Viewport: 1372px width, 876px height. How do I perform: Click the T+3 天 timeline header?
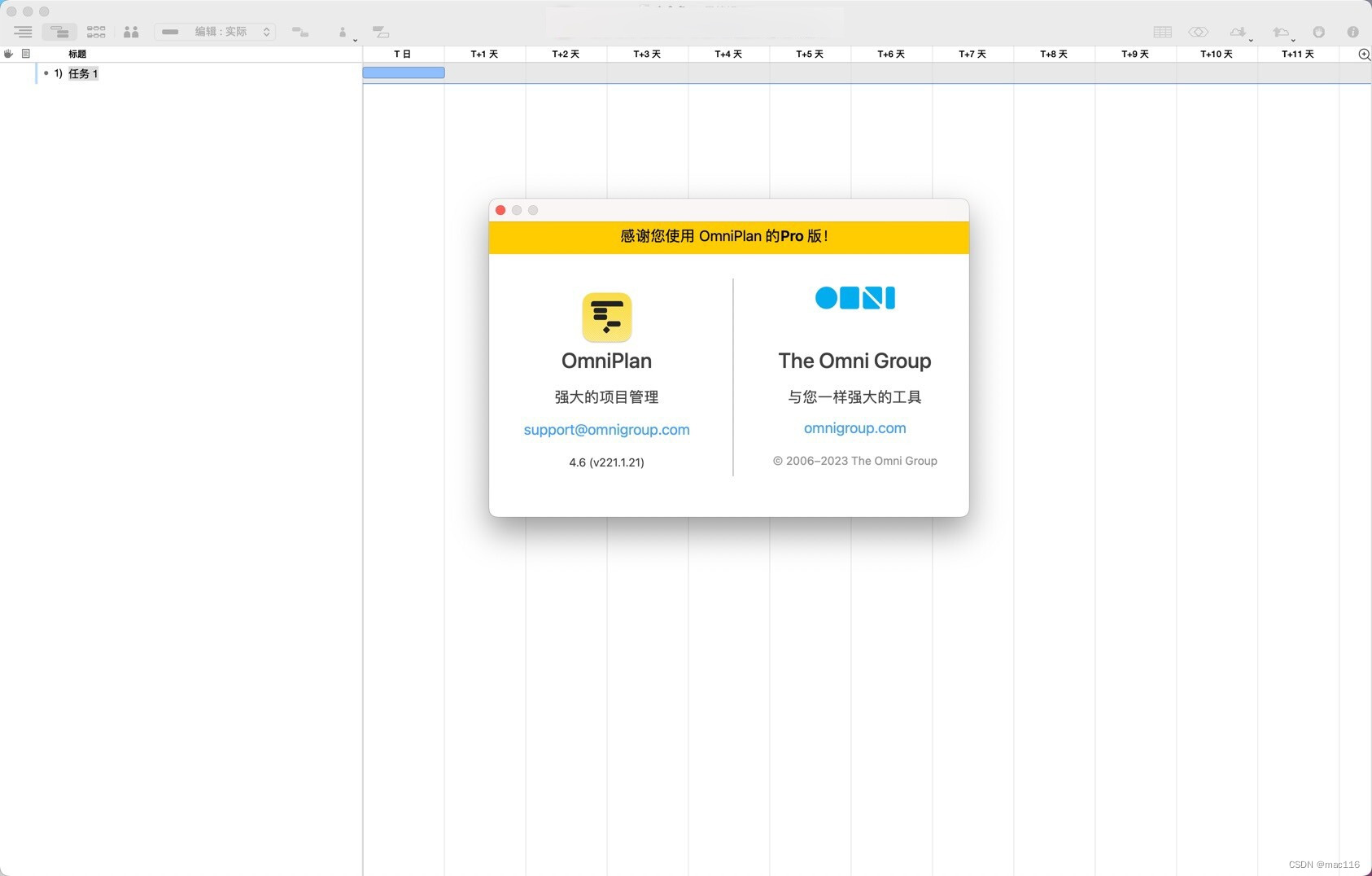click(647, 54)
